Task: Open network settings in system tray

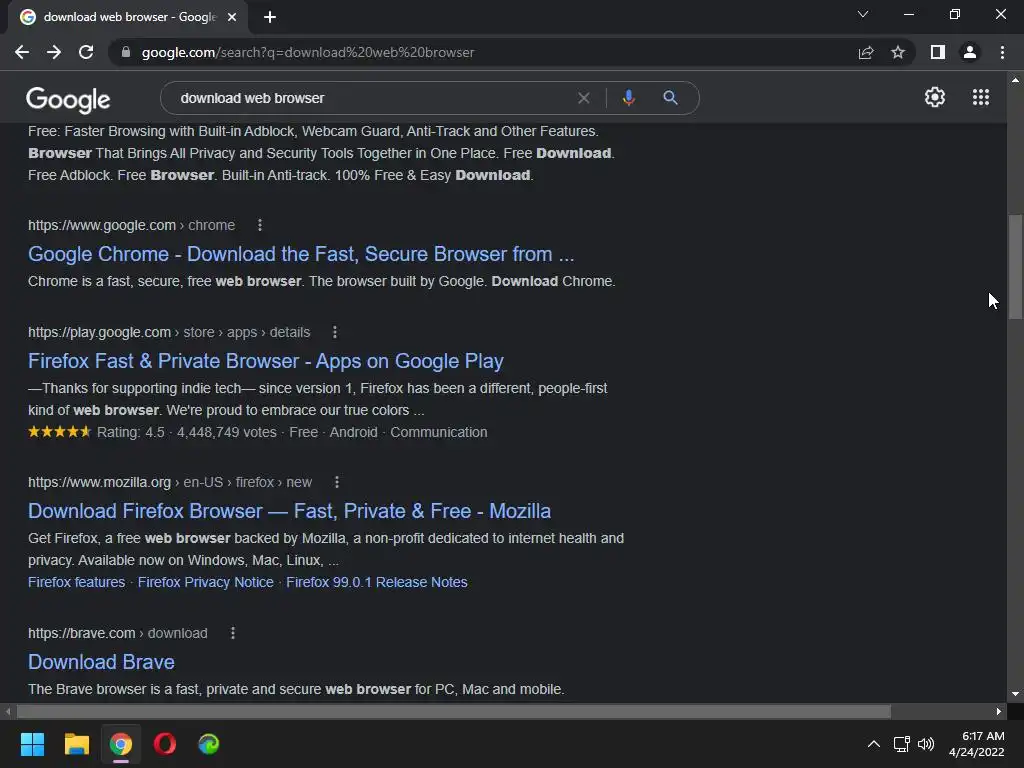Action: click(902, 744)
